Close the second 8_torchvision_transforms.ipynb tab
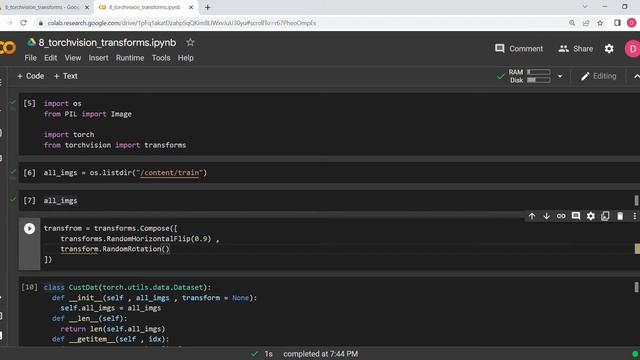This screenshot has width=640, height=360. tap(191, 7)
